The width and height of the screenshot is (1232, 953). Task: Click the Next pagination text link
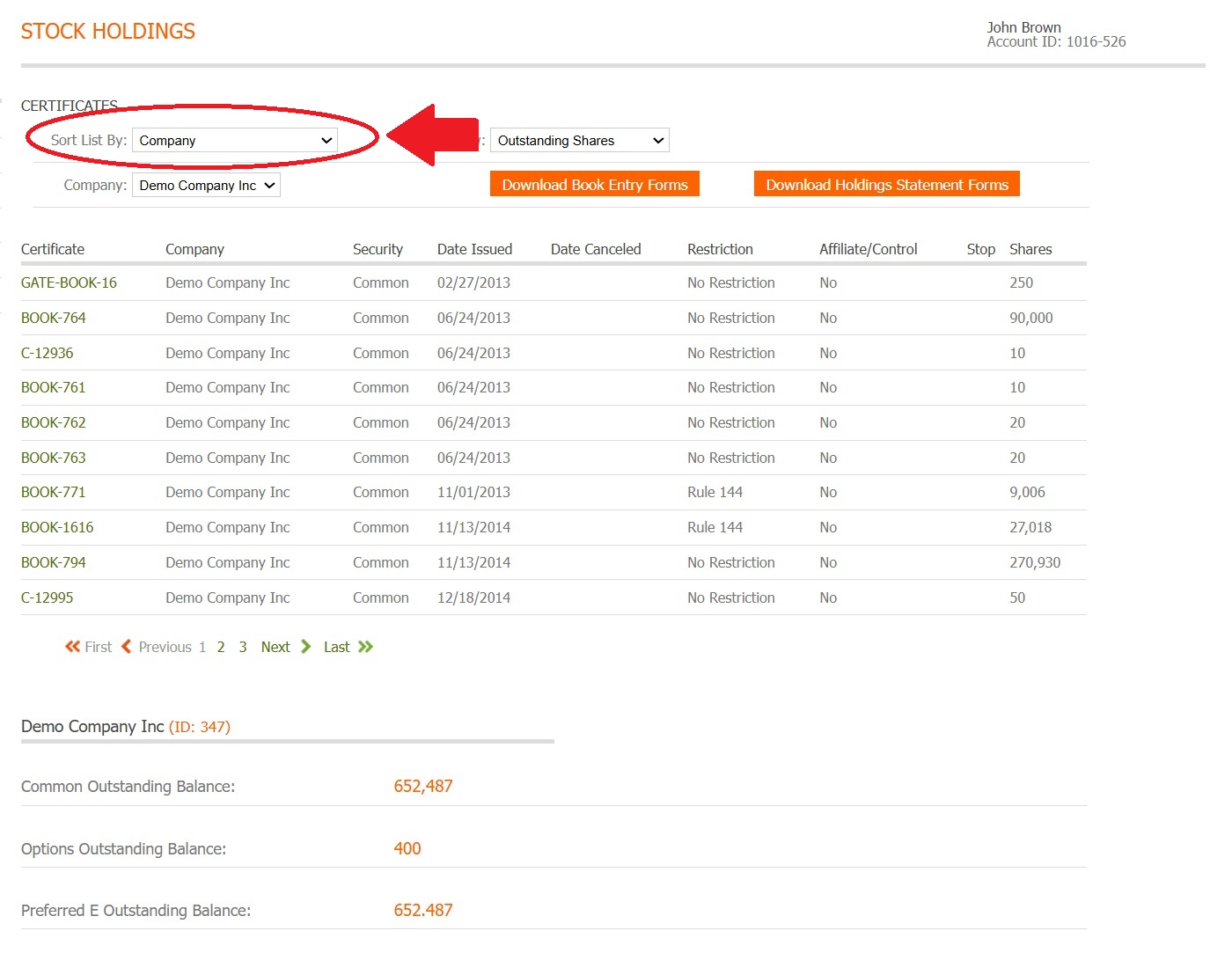275,648
